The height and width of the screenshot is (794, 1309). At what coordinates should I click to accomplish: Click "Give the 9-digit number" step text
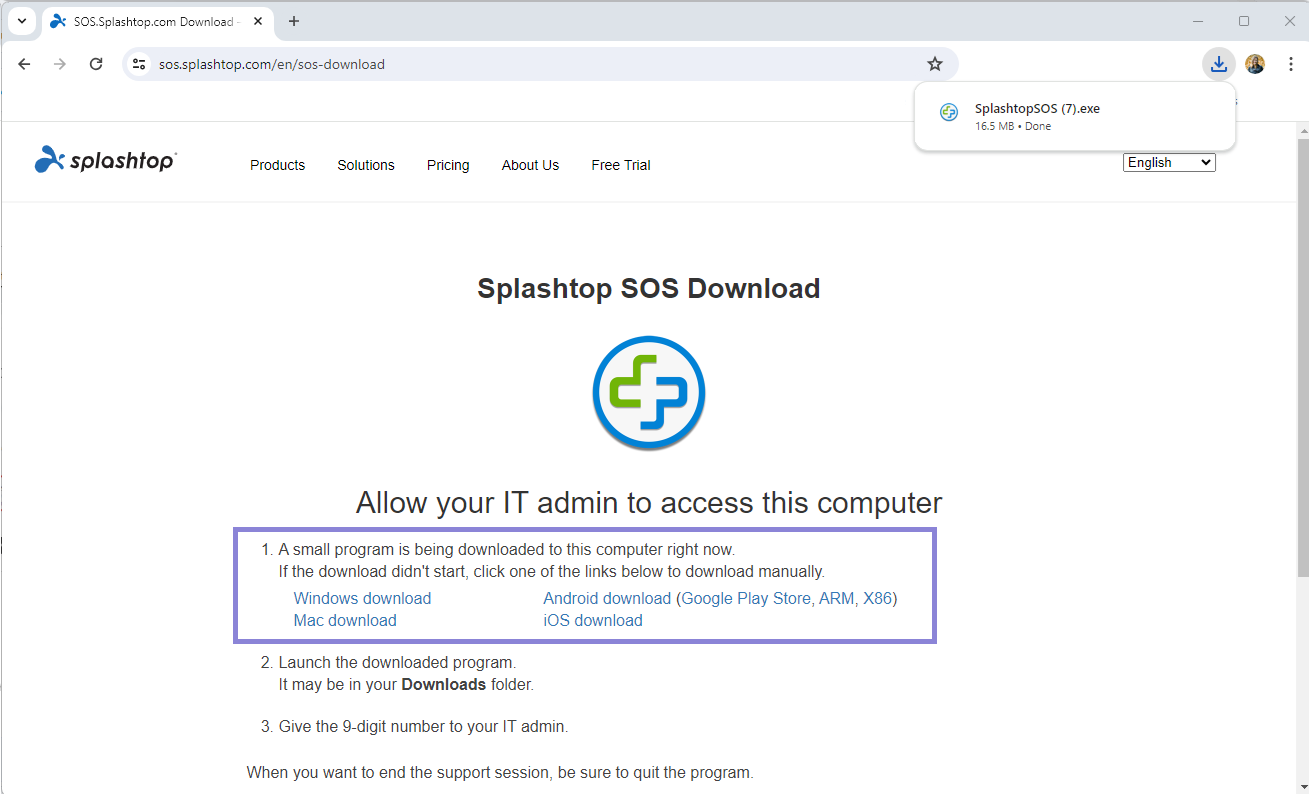coord(424,727)
